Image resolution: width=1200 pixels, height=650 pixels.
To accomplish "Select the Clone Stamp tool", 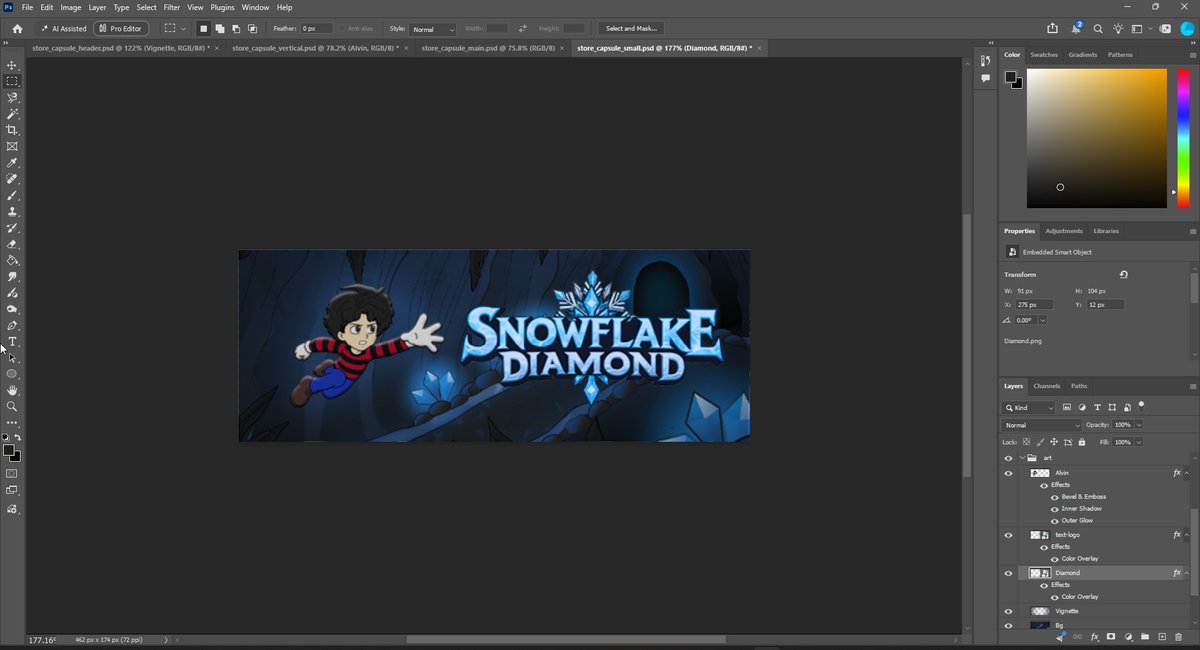I will pos(12,212).
